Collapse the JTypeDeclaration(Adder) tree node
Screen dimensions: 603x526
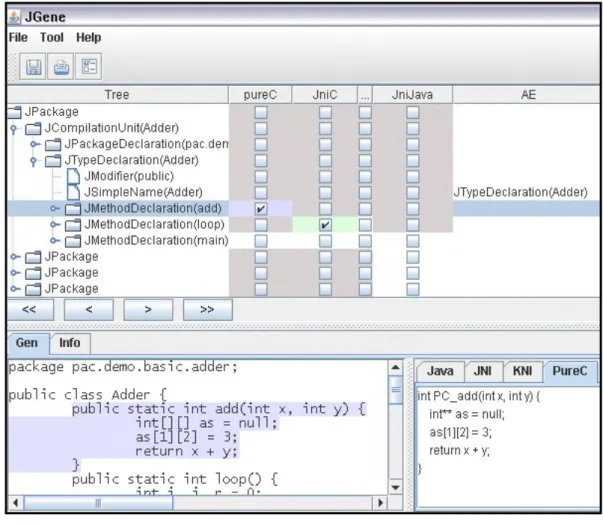click(x=34, y=161)
